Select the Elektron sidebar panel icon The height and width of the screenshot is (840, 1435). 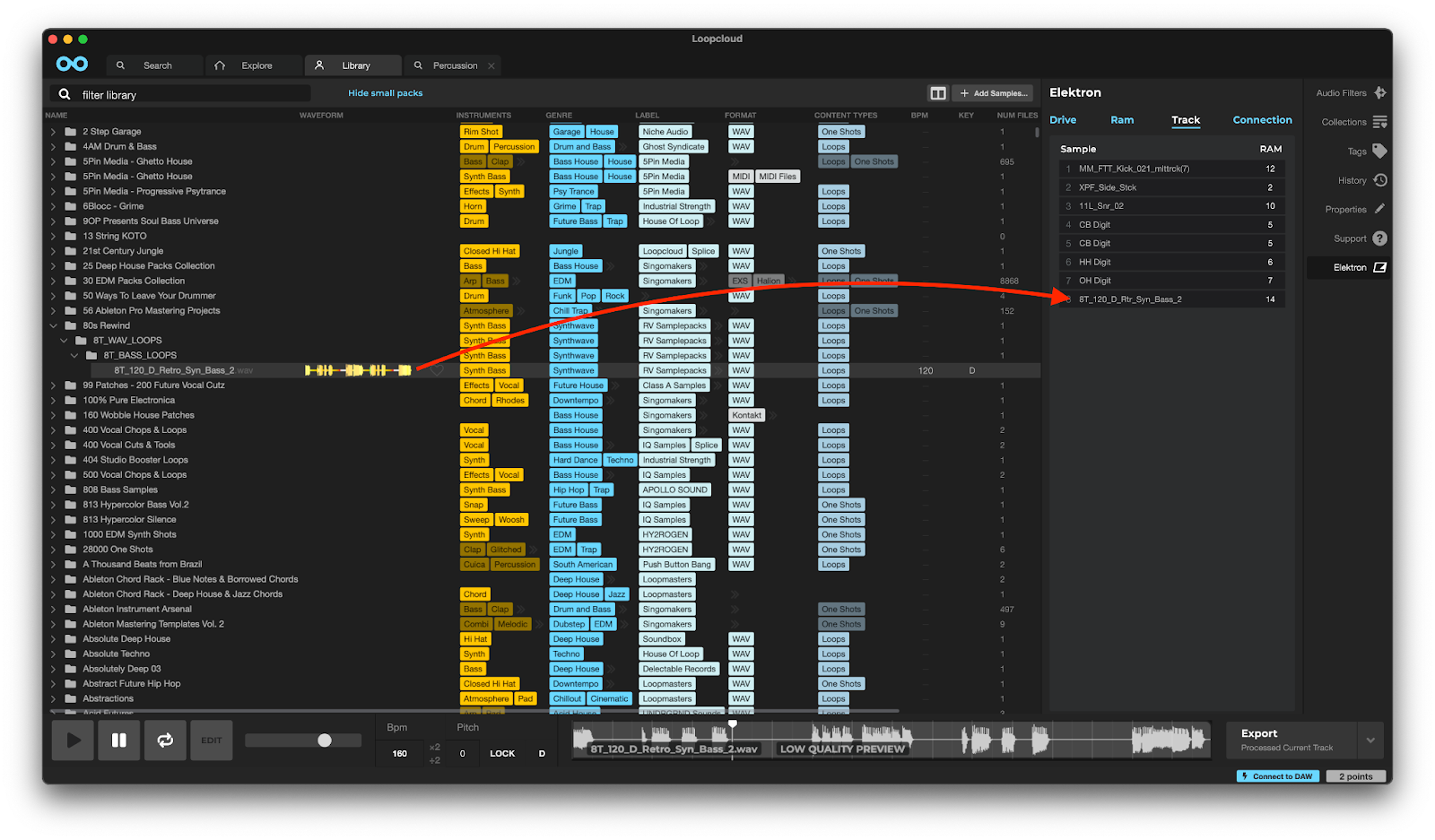(x=1380, y=267)
